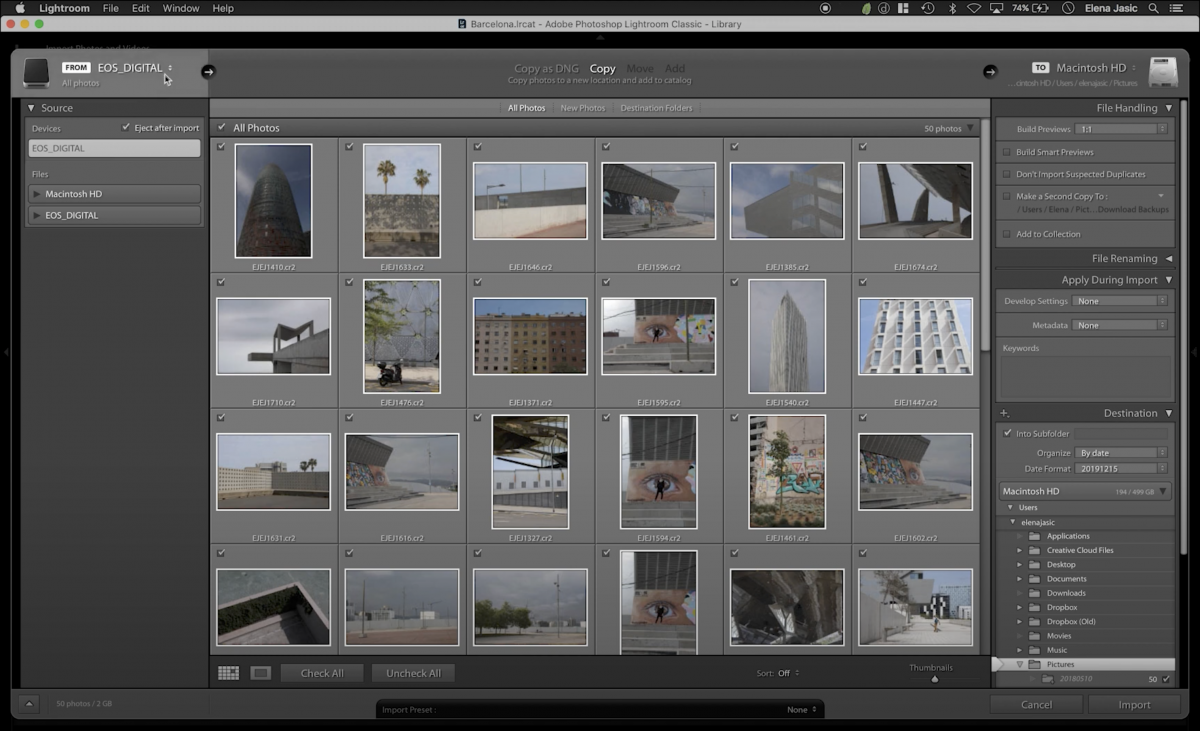Screen dimensions: 1200x731
Task: Click the Macintosh HD destination drive icon
Action: click(1163, 72)
